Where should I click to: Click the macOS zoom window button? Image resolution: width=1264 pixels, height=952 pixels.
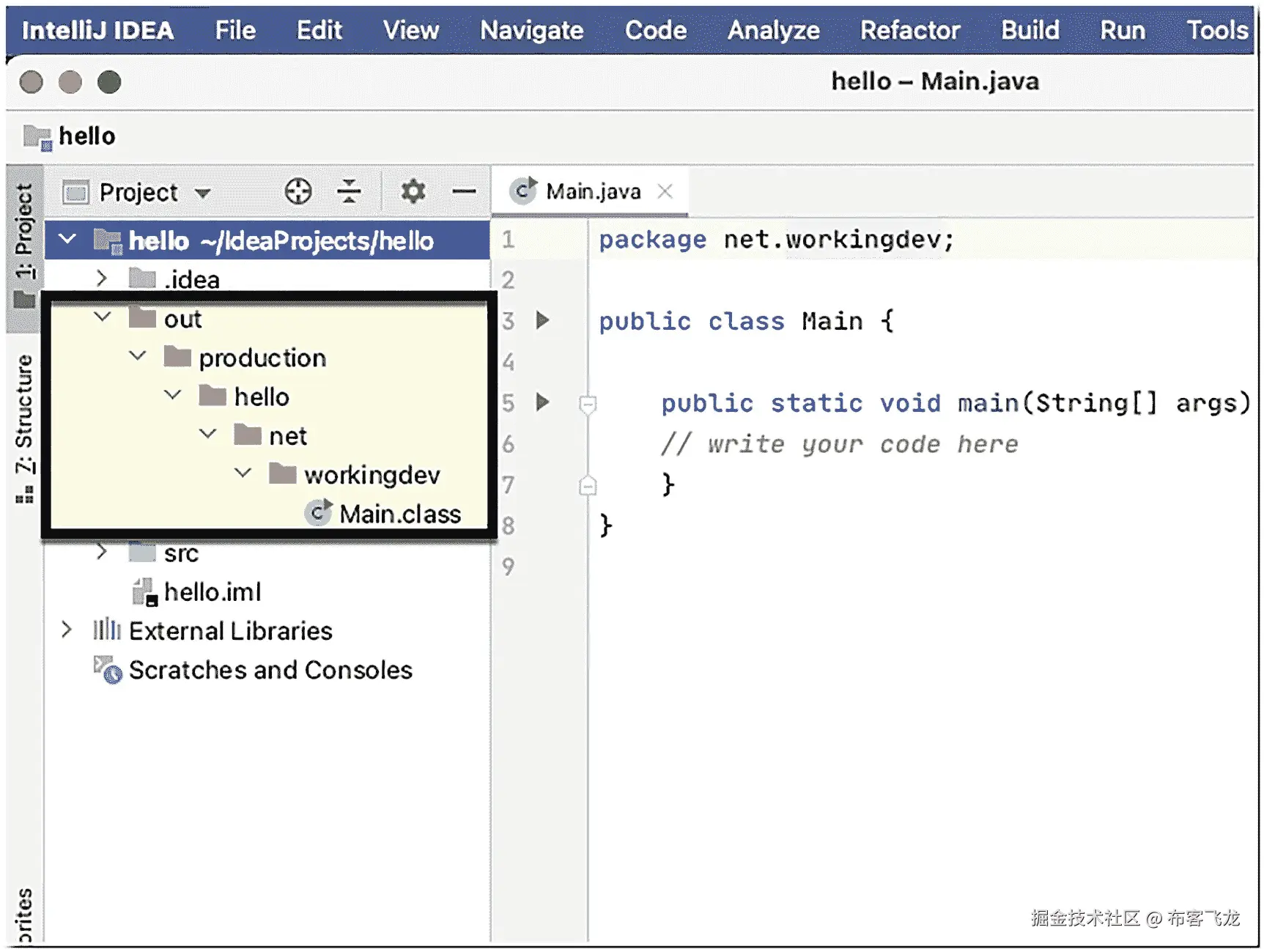click(x=109, y=81)
